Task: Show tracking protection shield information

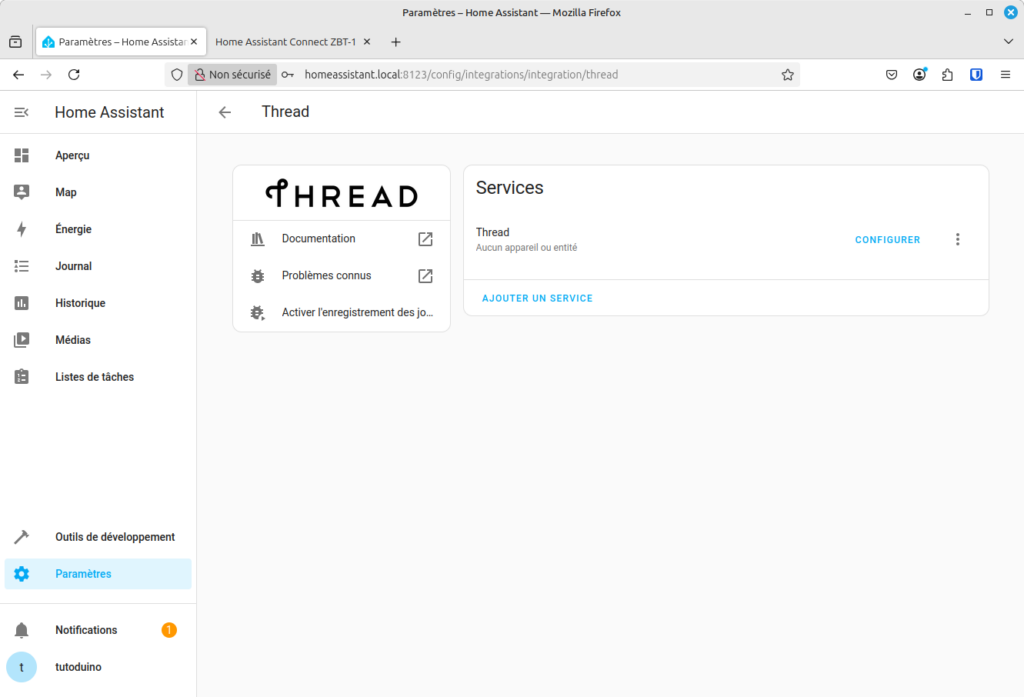Action: coord(176,74)
